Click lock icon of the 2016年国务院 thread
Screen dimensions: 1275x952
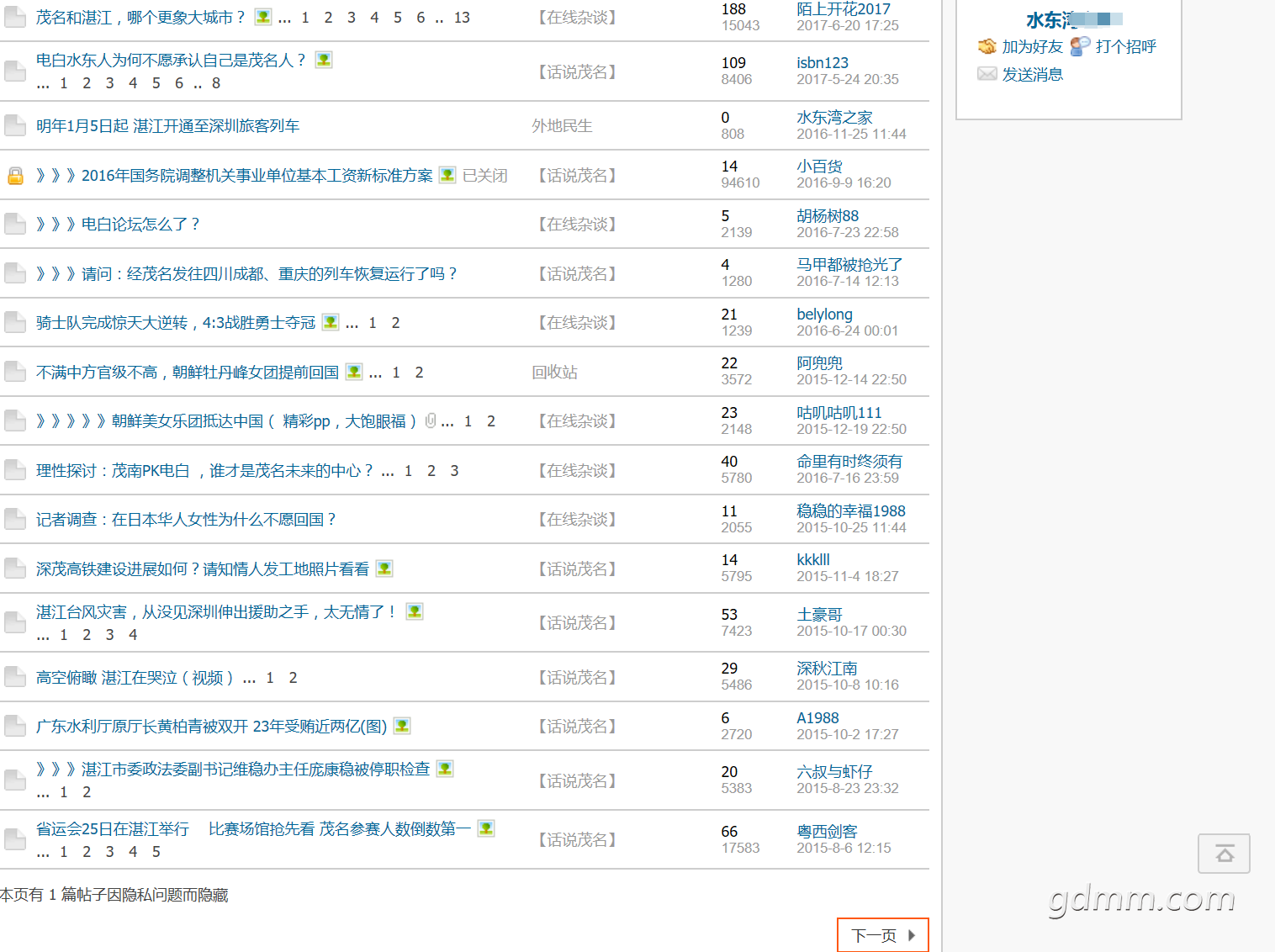pyautogui.click(x=15, y=175)
